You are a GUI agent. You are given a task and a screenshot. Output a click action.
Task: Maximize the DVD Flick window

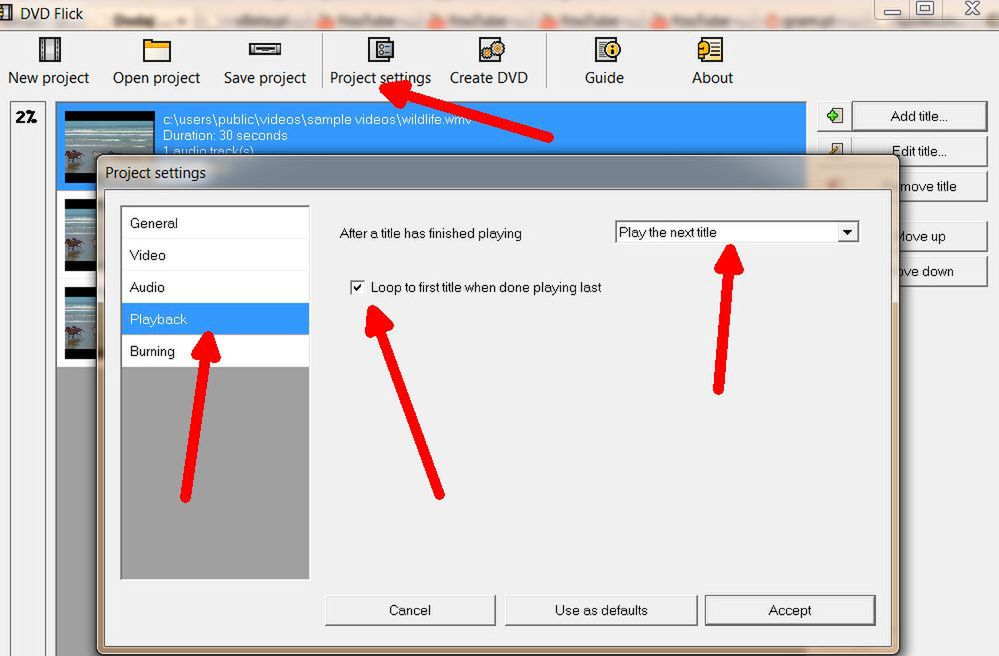pyautogui.click(x=925, y=8)
